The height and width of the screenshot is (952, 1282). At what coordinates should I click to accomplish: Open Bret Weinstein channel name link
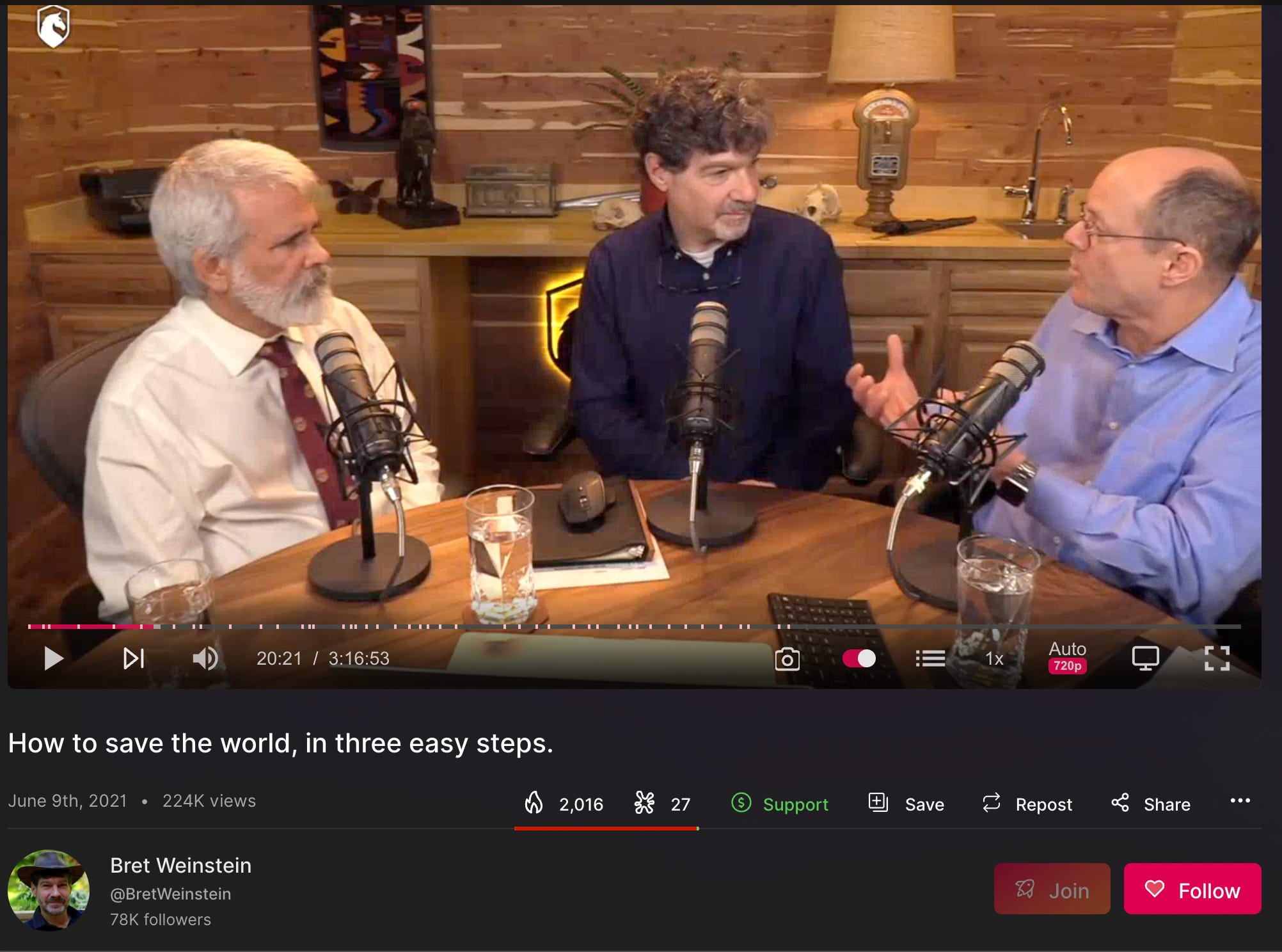180,865
